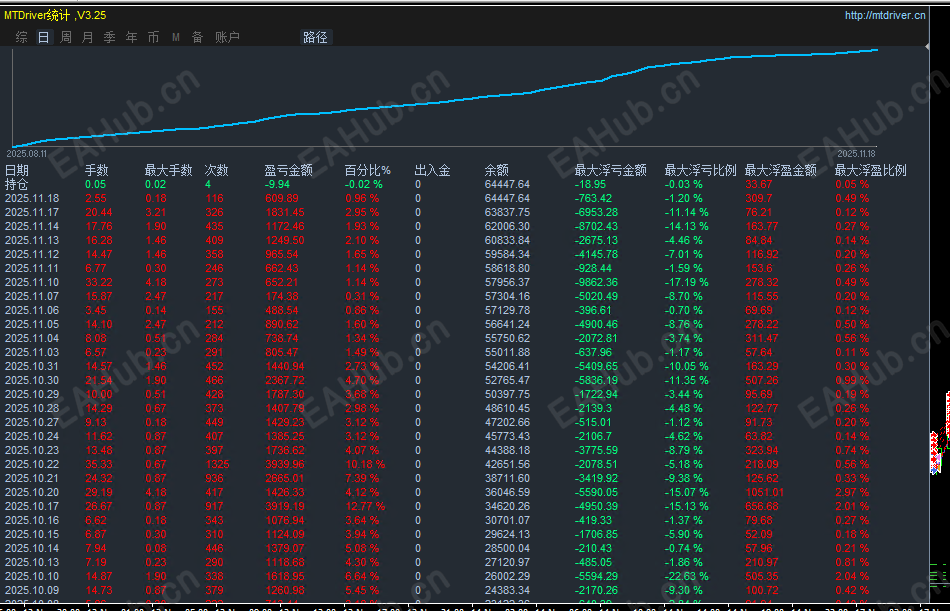Screen dimensions: 950x611
Task: Open the 周 weekly statistics tab
Action: 65,38
